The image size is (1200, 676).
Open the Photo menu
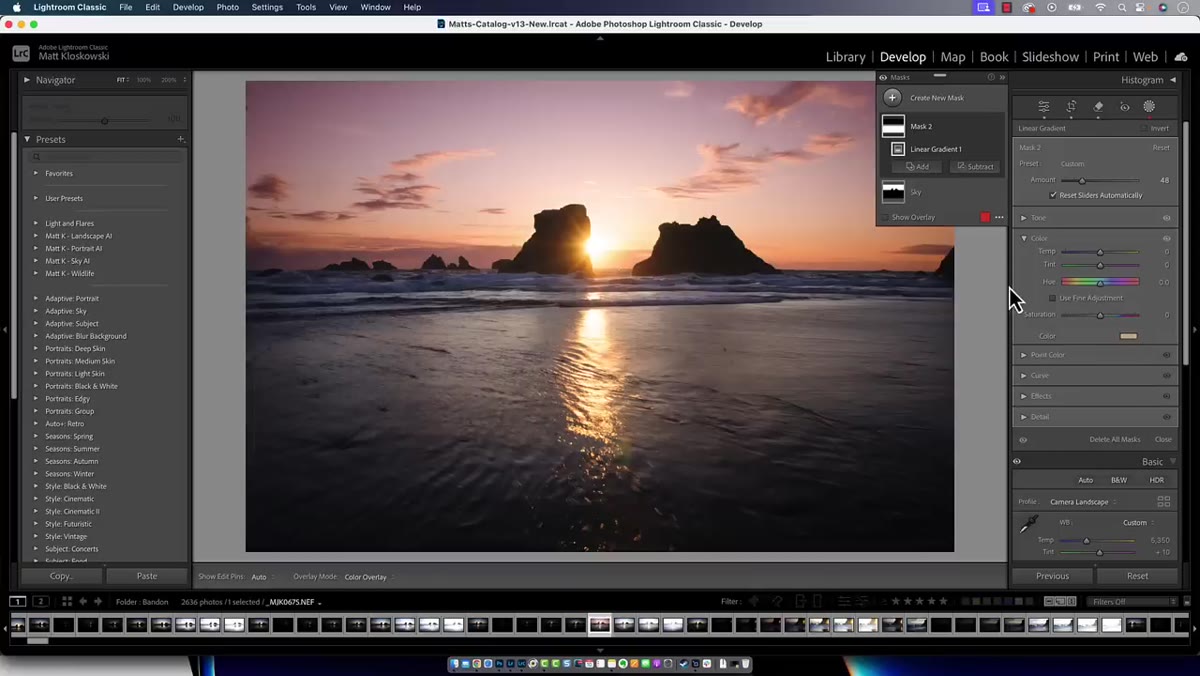[x=228, y=7]
